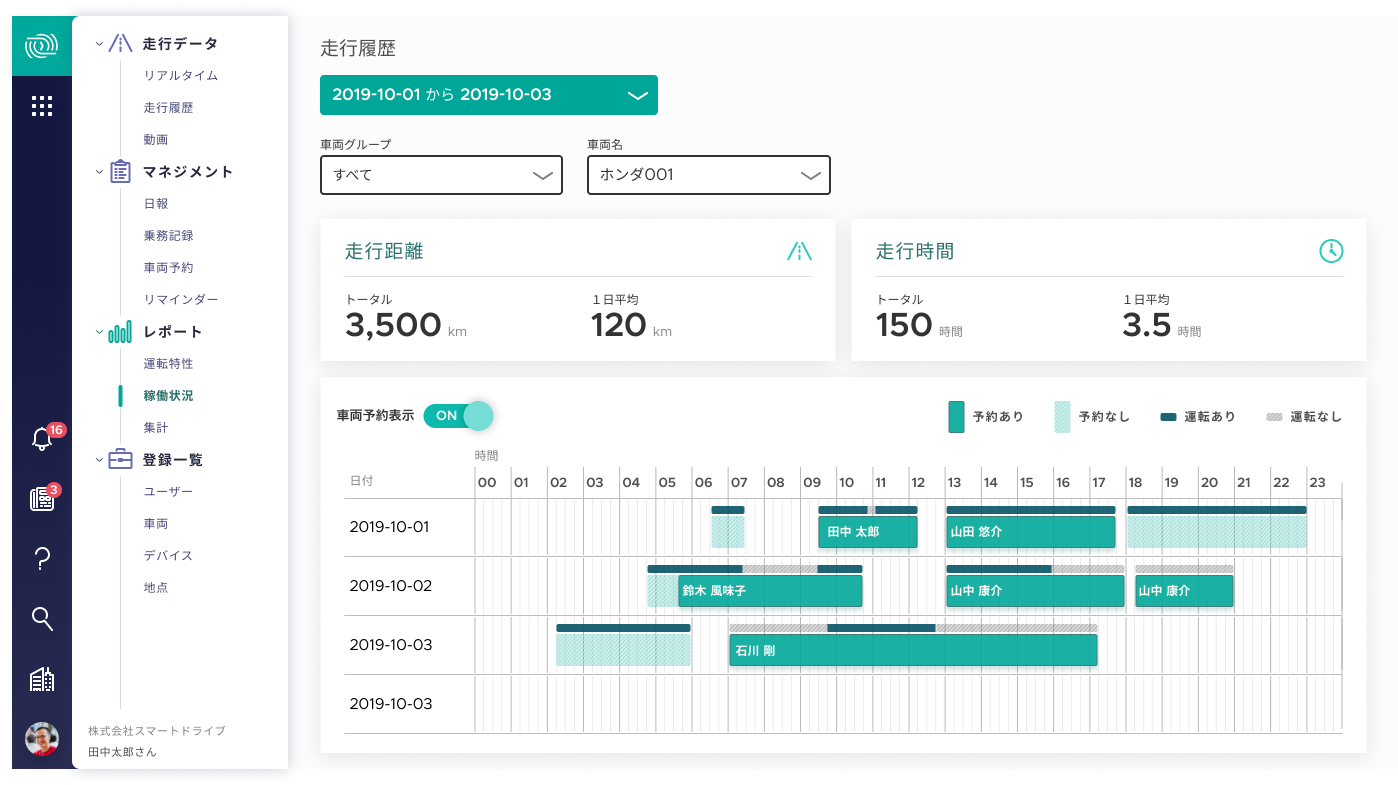Image resolution: width=1398 pixels, height=785 pixels.
Task: Switch to 運転特性 under レポート
Action: tap(167, 363)
